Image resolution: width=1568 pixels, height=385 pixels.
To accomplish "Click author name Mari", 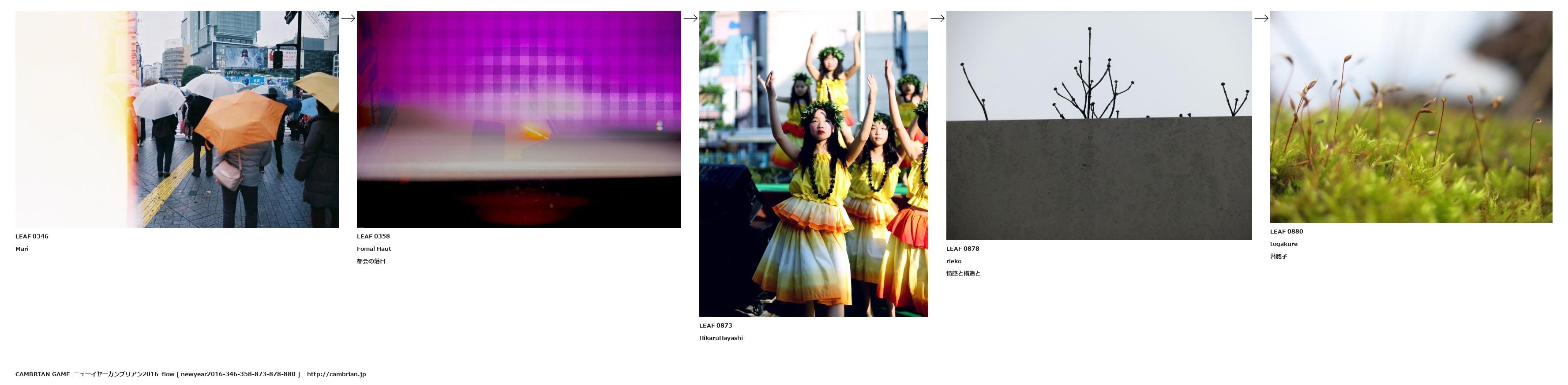I will point(22,249).
